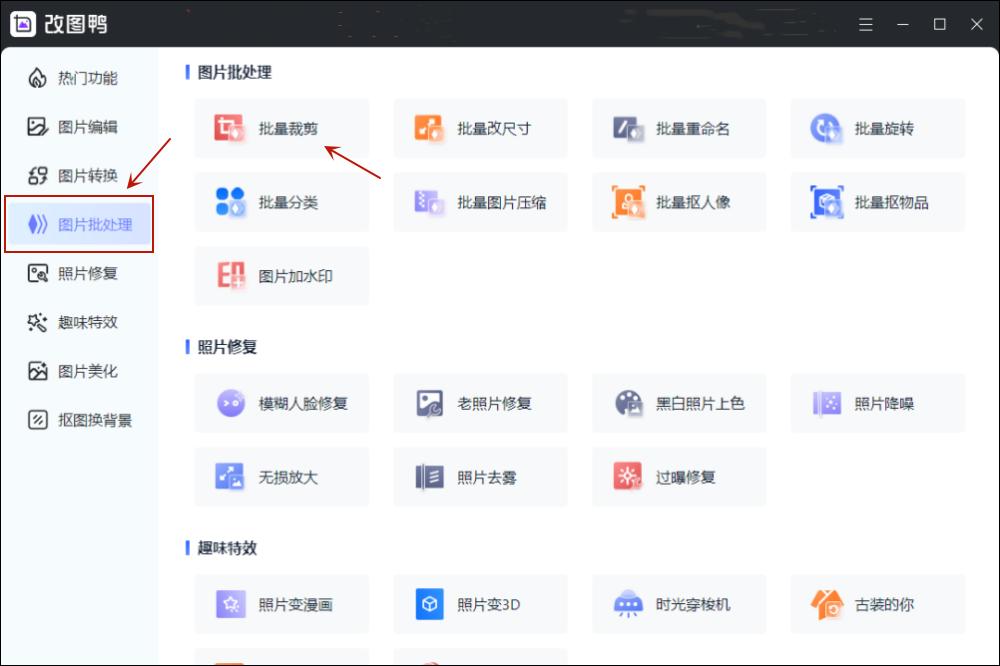The height and width of the screenshot is (666, 1000).
Task: Open 批量分类 (Batch Classify)
Action: [281, 202]
